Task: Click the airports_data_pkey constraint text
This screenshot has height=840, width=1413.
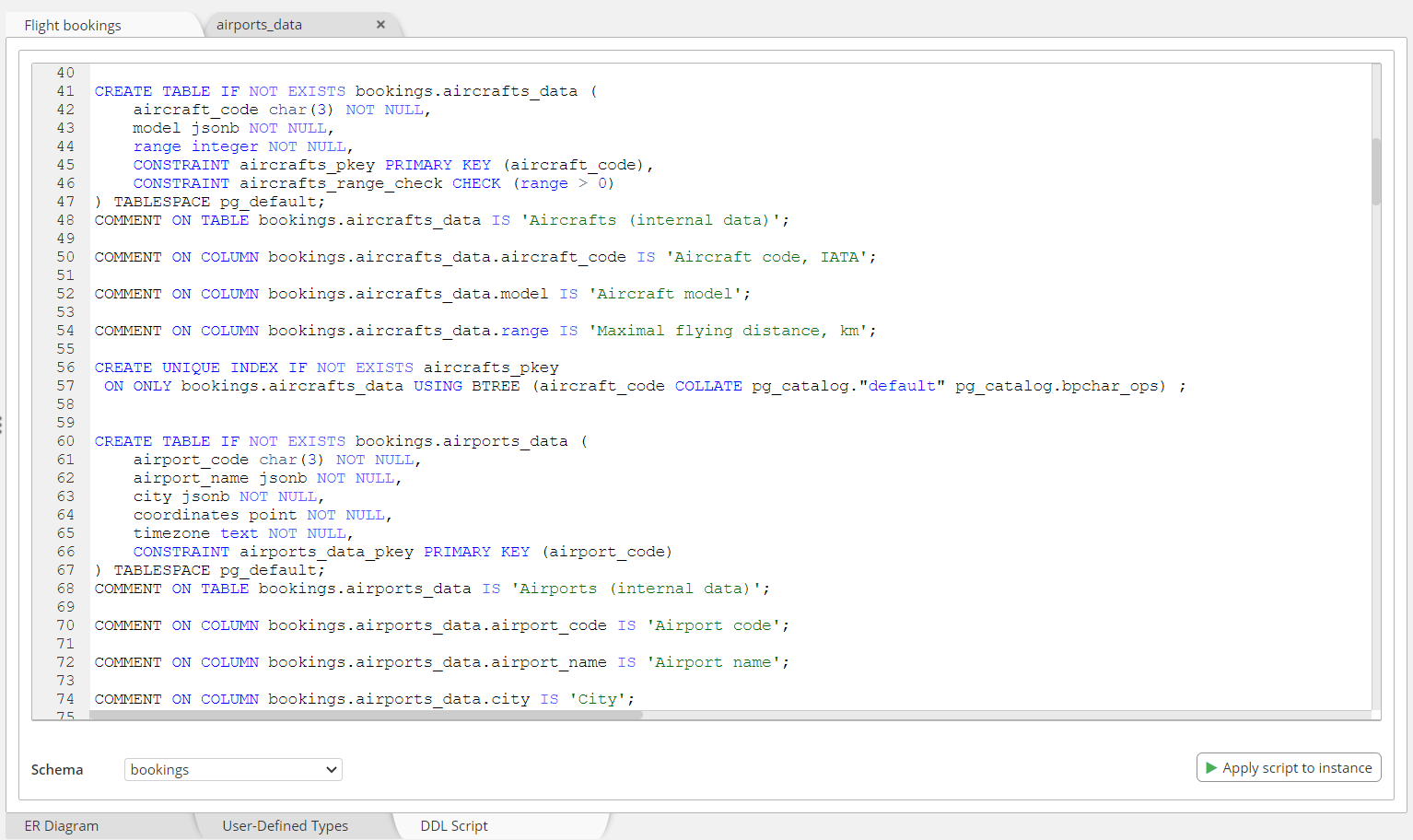Action: pos(328,551)
